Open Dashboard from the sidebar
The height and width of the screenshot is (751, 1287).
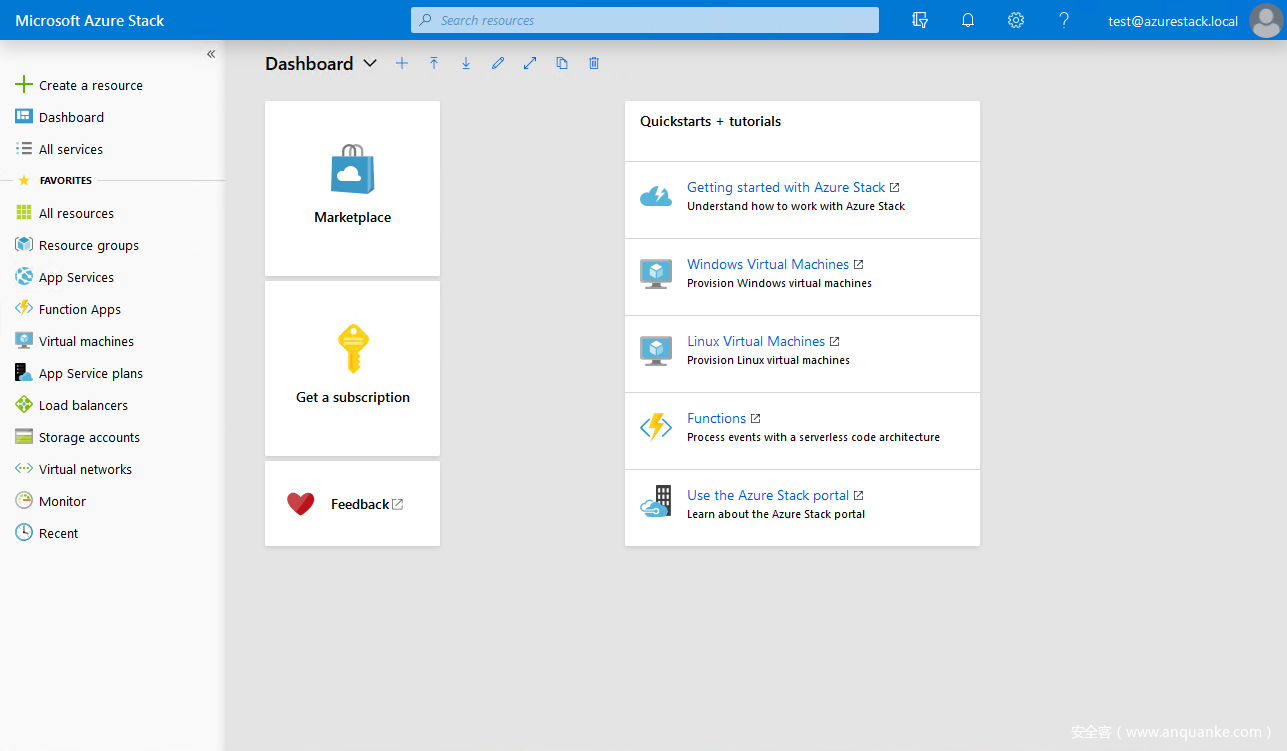point(71,117)
